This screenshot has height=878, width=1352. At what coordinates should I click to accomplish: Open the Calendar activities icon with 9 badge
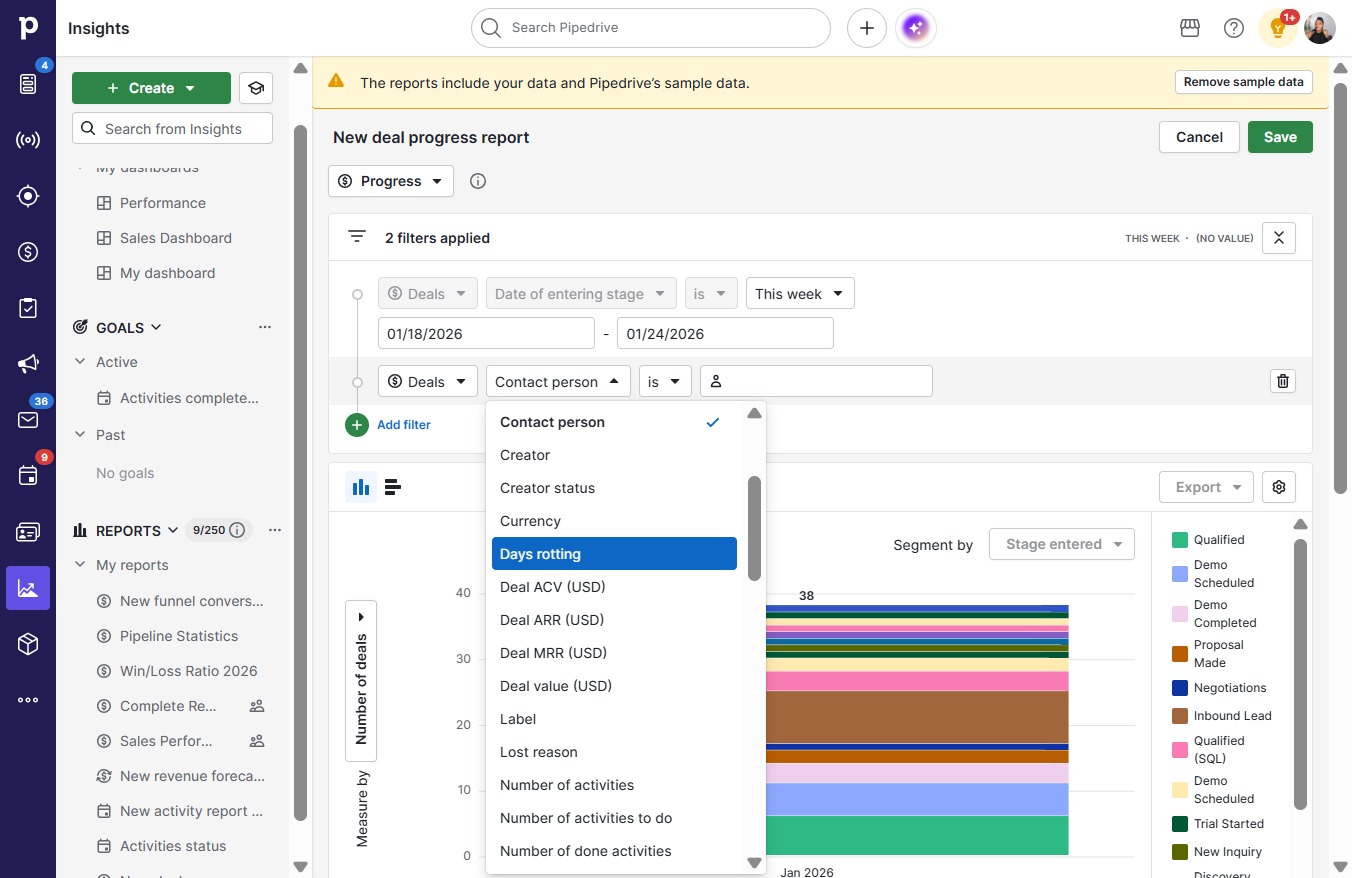click(x=28, y=475)
